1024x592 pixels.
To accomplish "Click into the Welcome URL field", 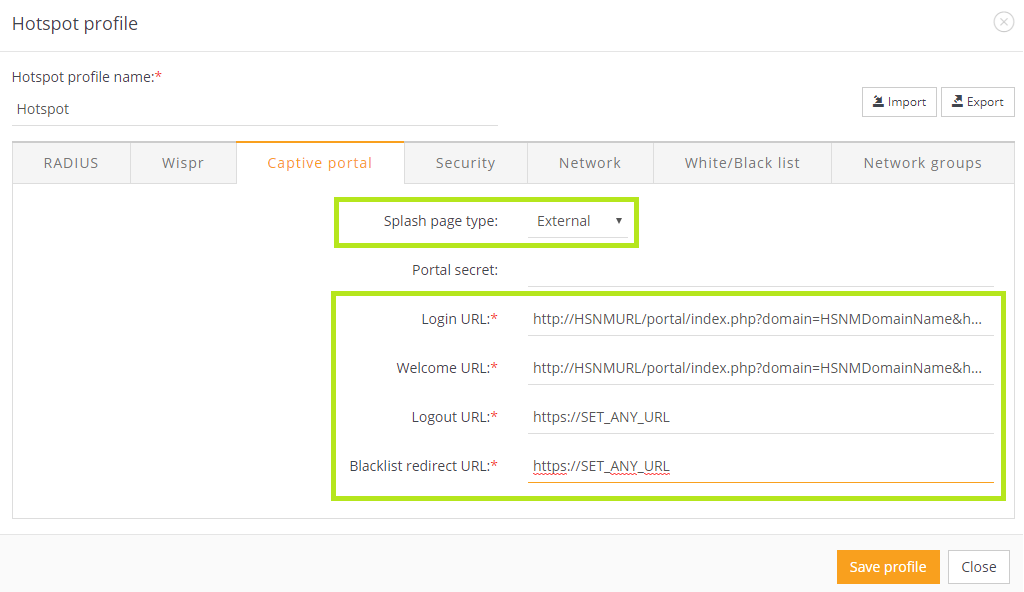I will click(760, 368).
